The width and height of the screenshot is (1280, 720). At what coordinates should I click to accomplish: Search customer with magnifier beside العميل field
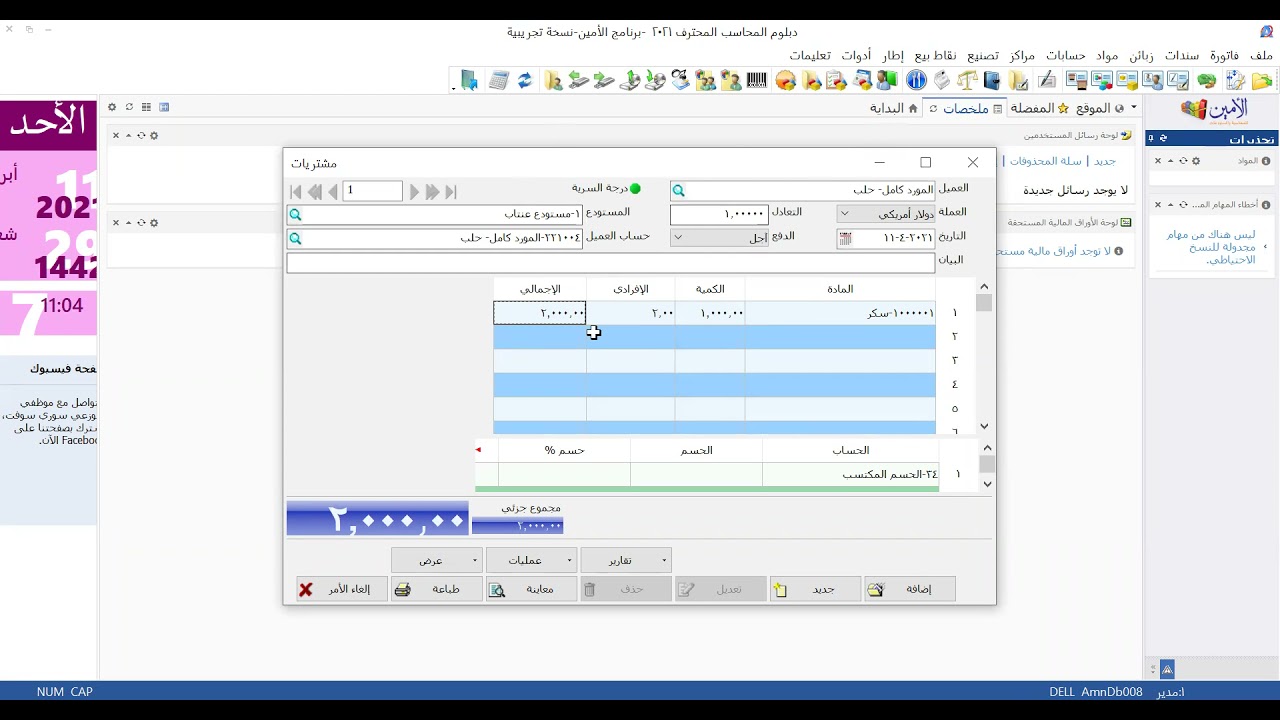pyautogui.click(x=679, y=190)
